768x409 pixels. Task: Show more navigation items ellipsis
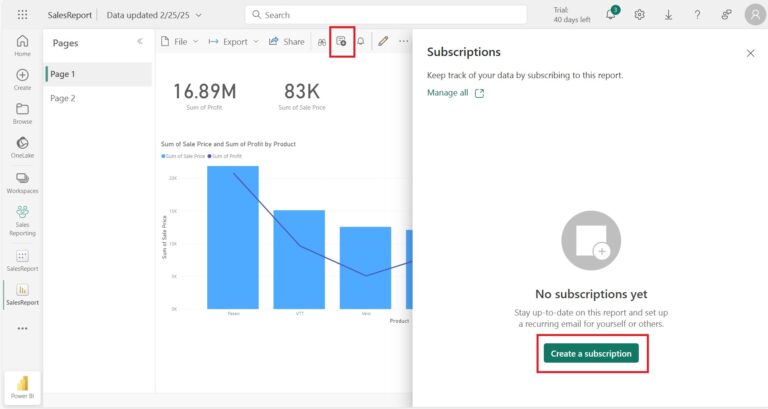coord(23,328)
